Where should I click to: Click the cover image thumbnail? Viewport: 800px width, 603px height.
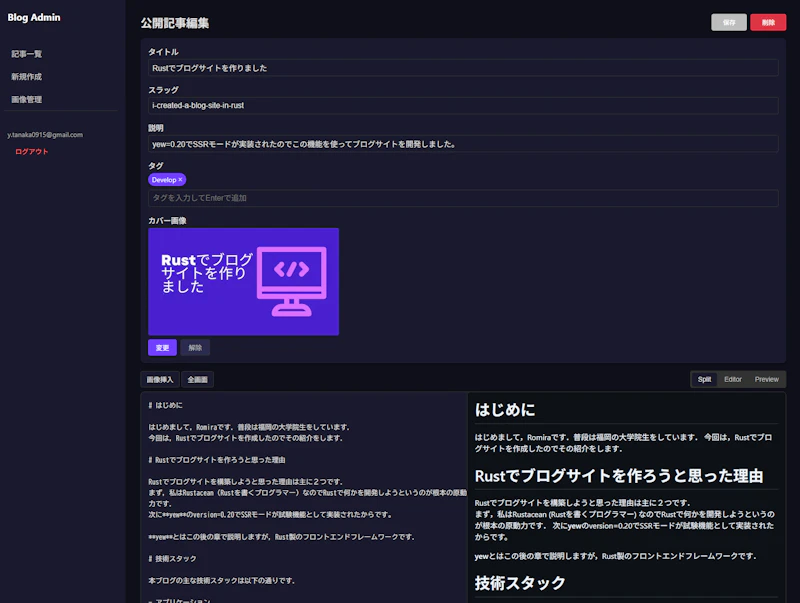click(243, 282)
